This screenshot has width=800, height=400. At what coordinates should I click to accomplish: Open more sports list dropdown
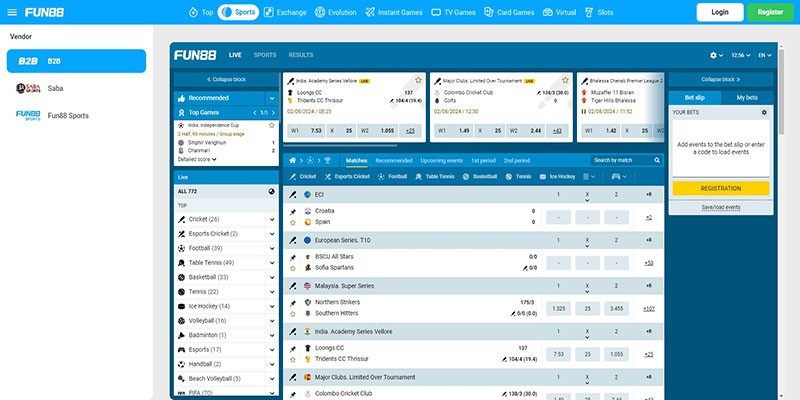(x=589, y=177)
